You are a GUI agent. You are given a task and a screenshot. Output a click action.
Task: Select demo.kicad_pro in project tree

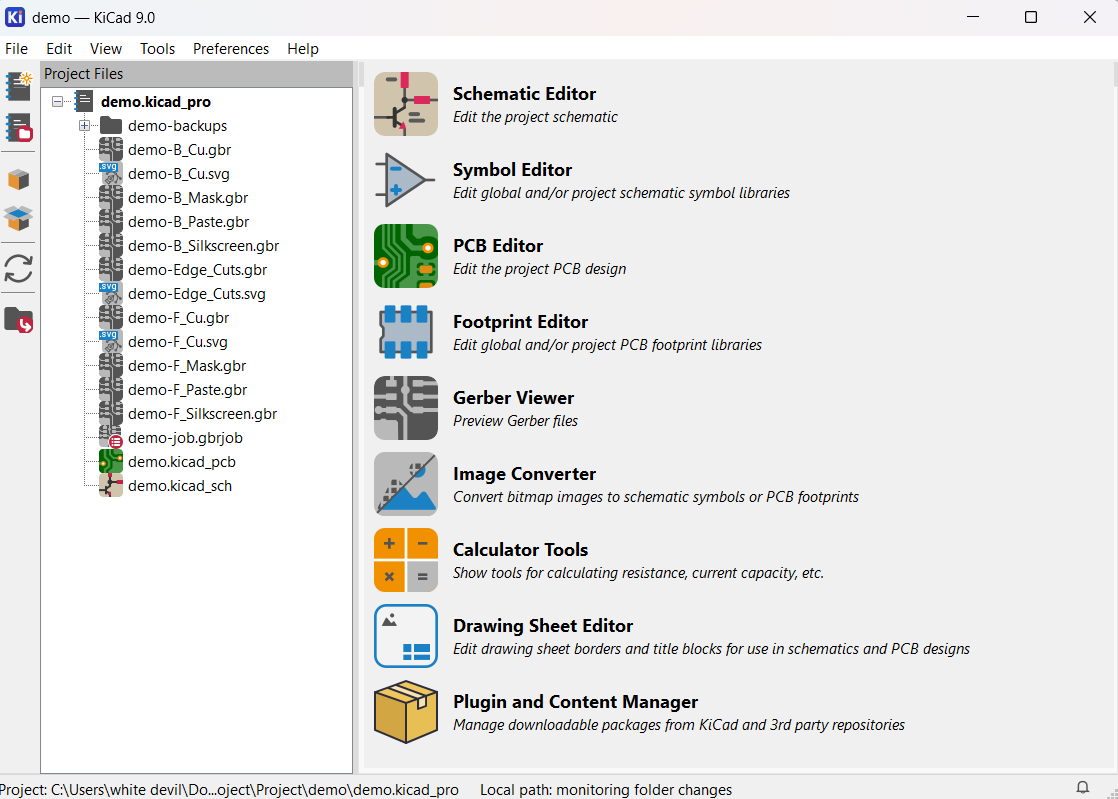(x=156, y=102)
